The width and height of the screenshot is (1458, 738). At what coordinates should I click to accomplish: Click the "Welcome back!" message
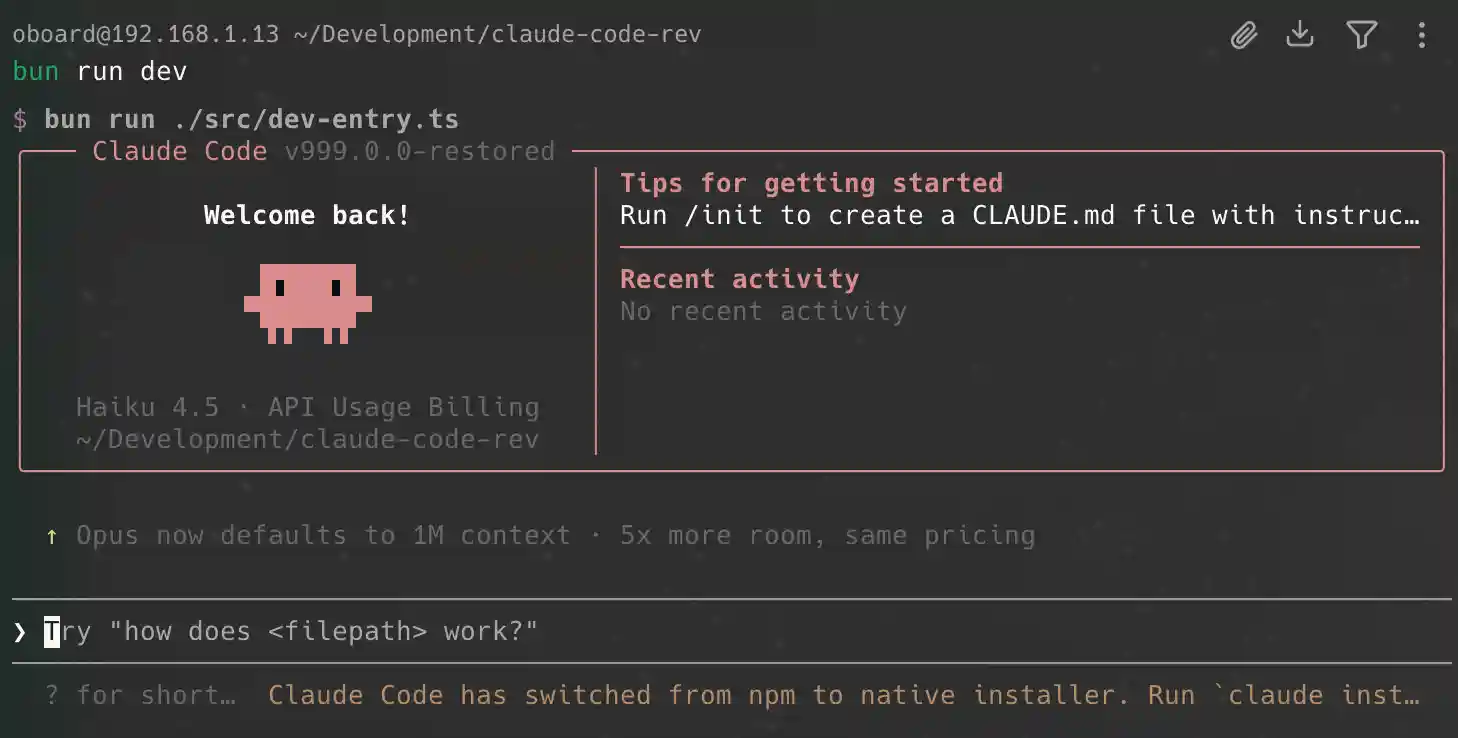pyautogui.click(x=307, y=215)
